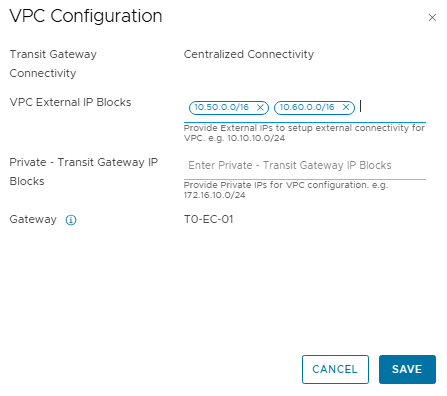
Task: Click the Provide External IPs hint text
Action: coord(304,133)
